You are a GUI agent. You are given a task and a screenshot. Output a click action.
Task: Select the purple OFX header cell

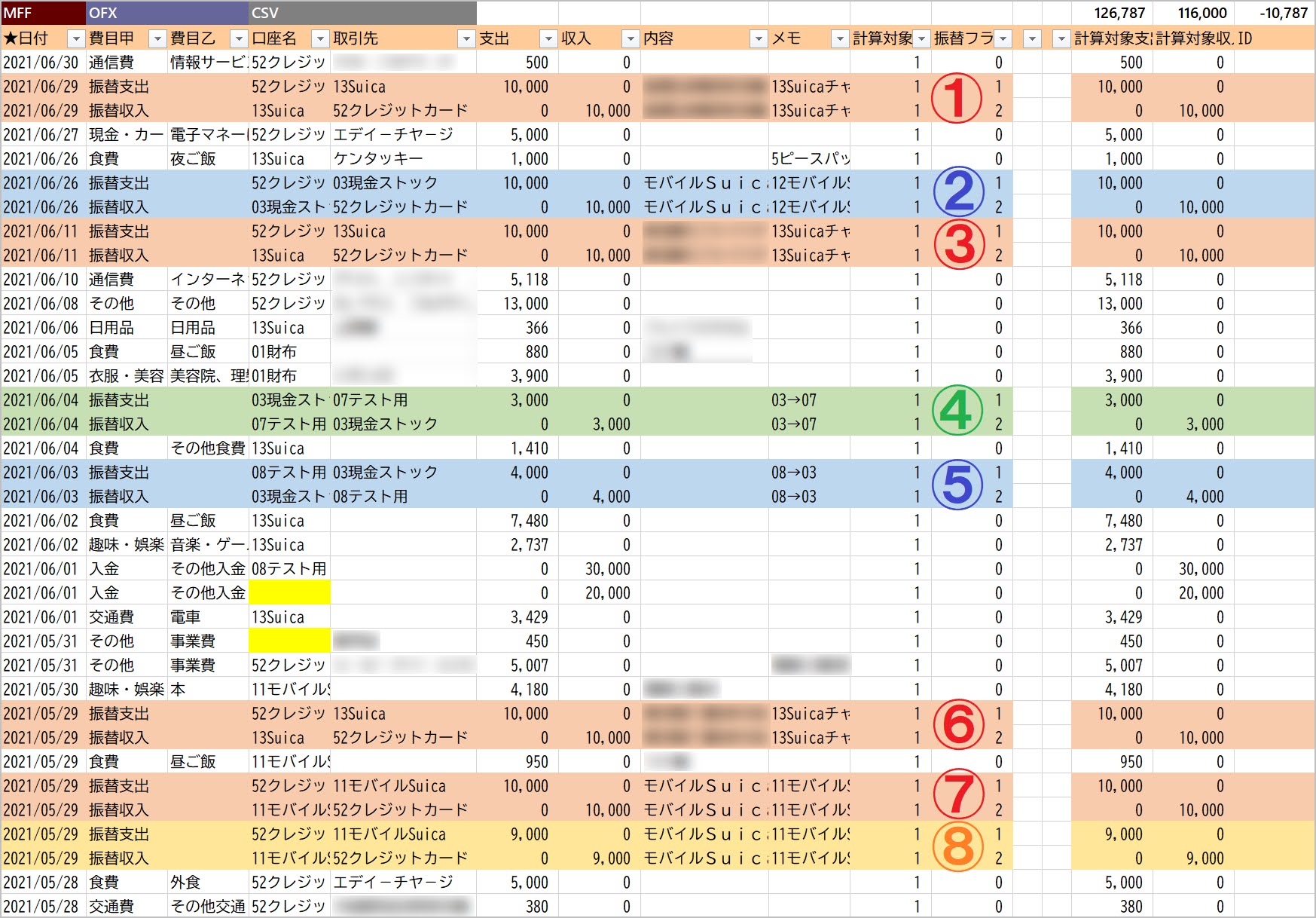(167, 13)
